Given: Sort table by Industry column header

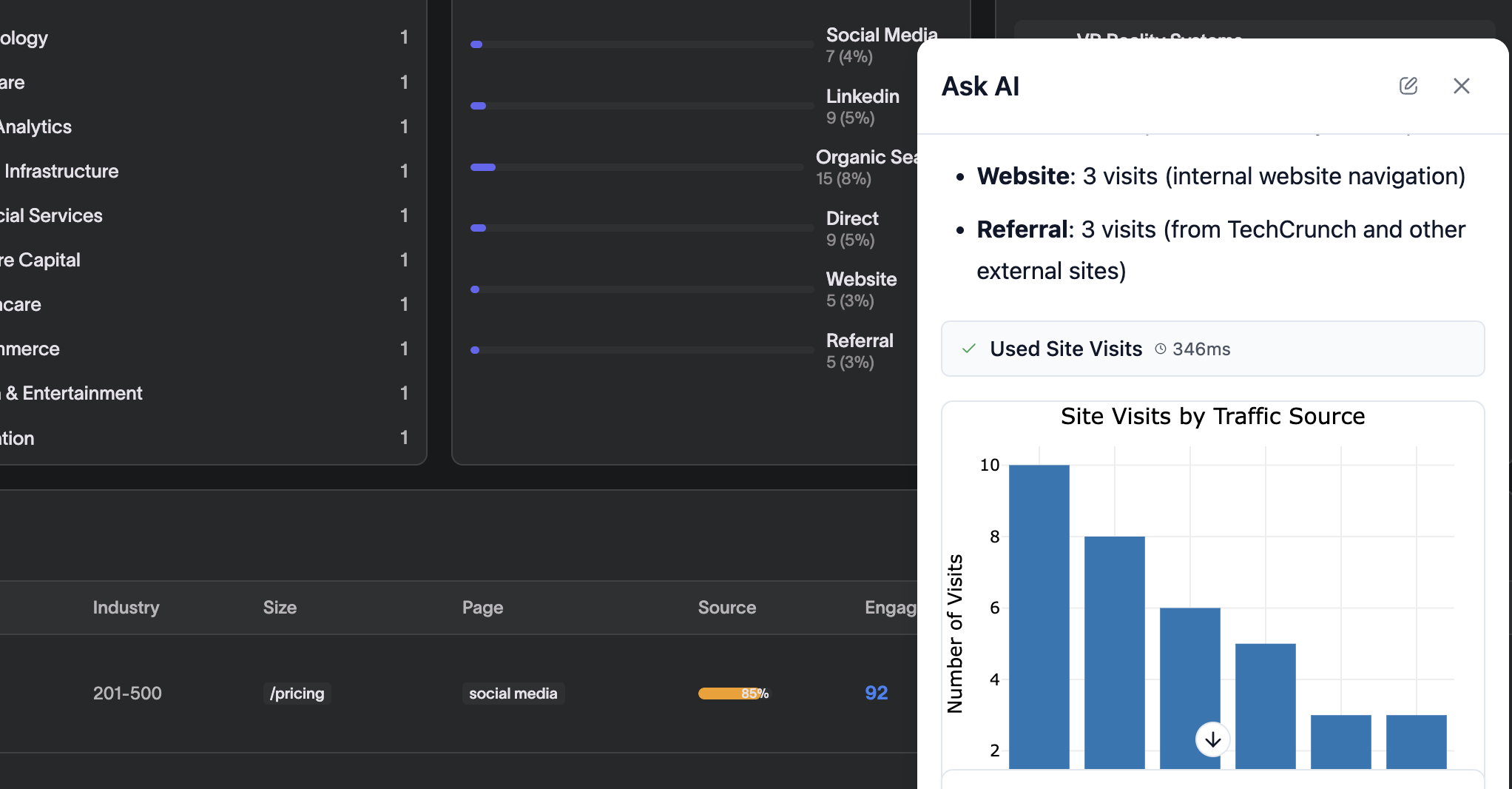Looking at the screenshot, I should 126,608.
